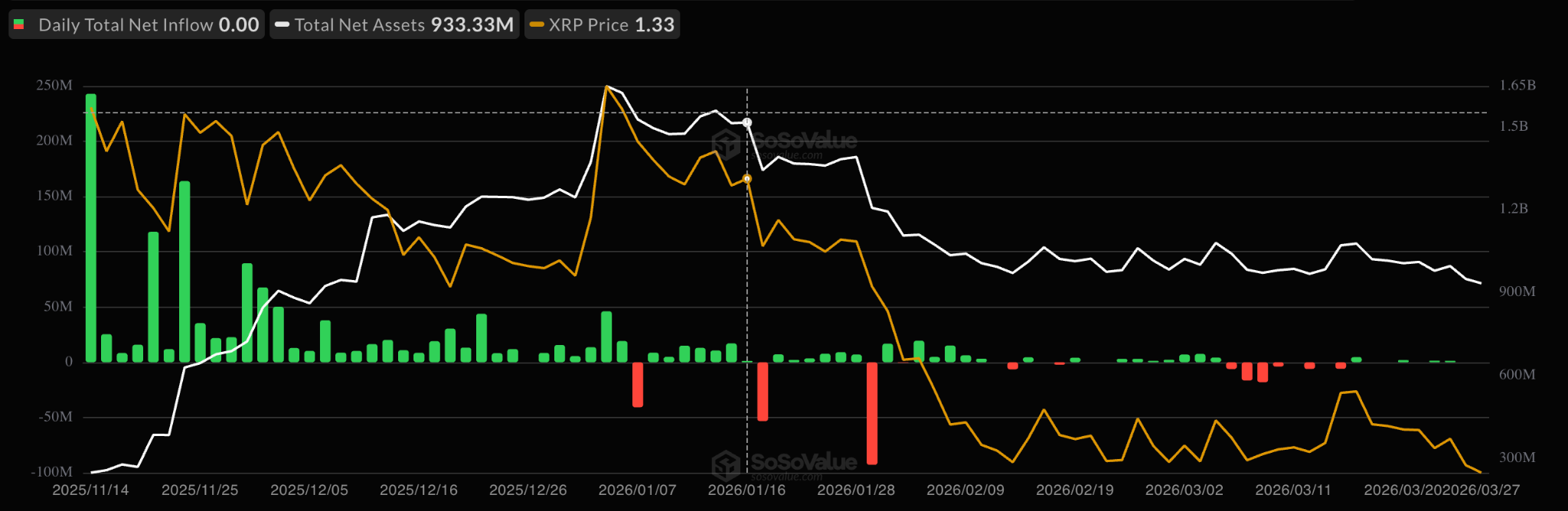Select the largest red outflow bar near 2026/01/28
Viewport: 1568px width, 511px height.
[872, 413]
